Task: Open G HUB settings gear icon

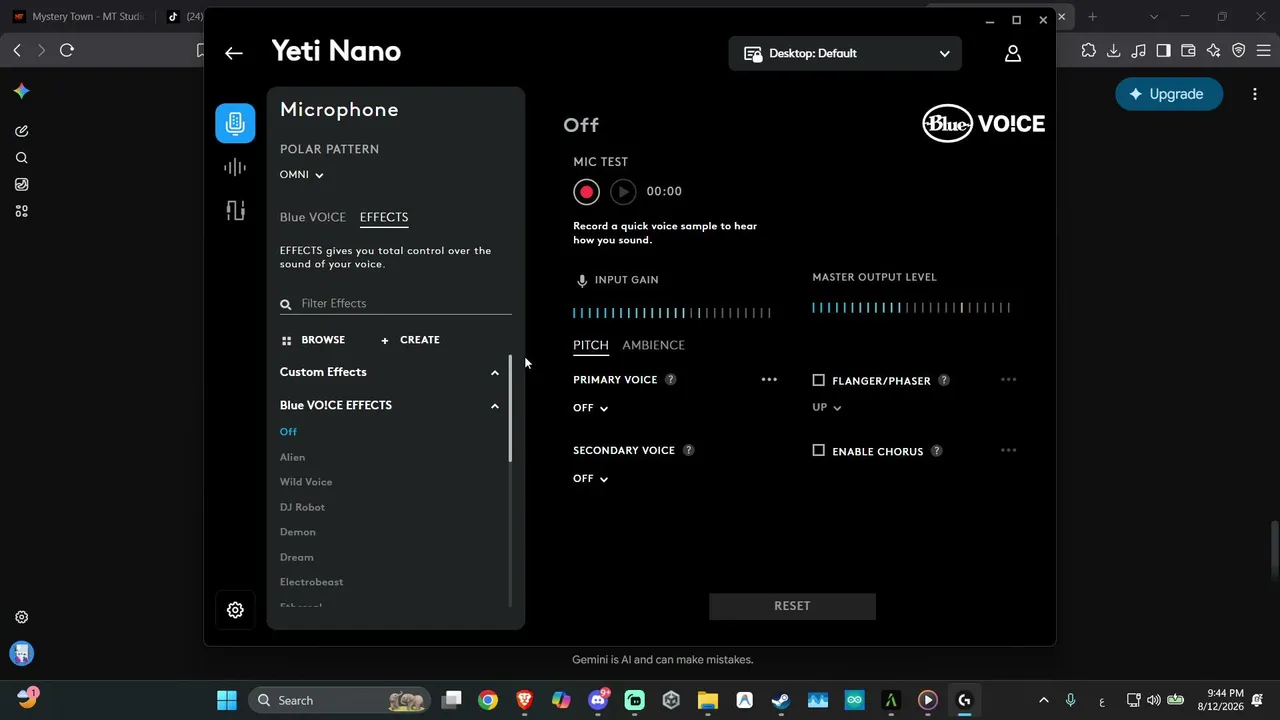Action: tap(235, 610)
